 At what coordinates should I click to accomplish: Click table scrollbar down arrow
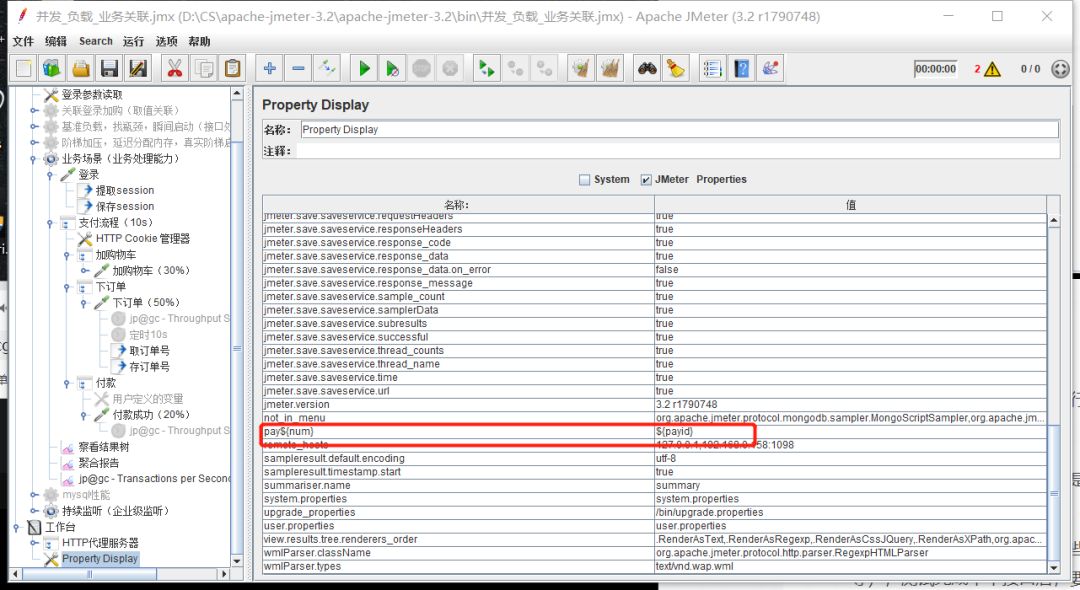click(x=1054, y=567)
